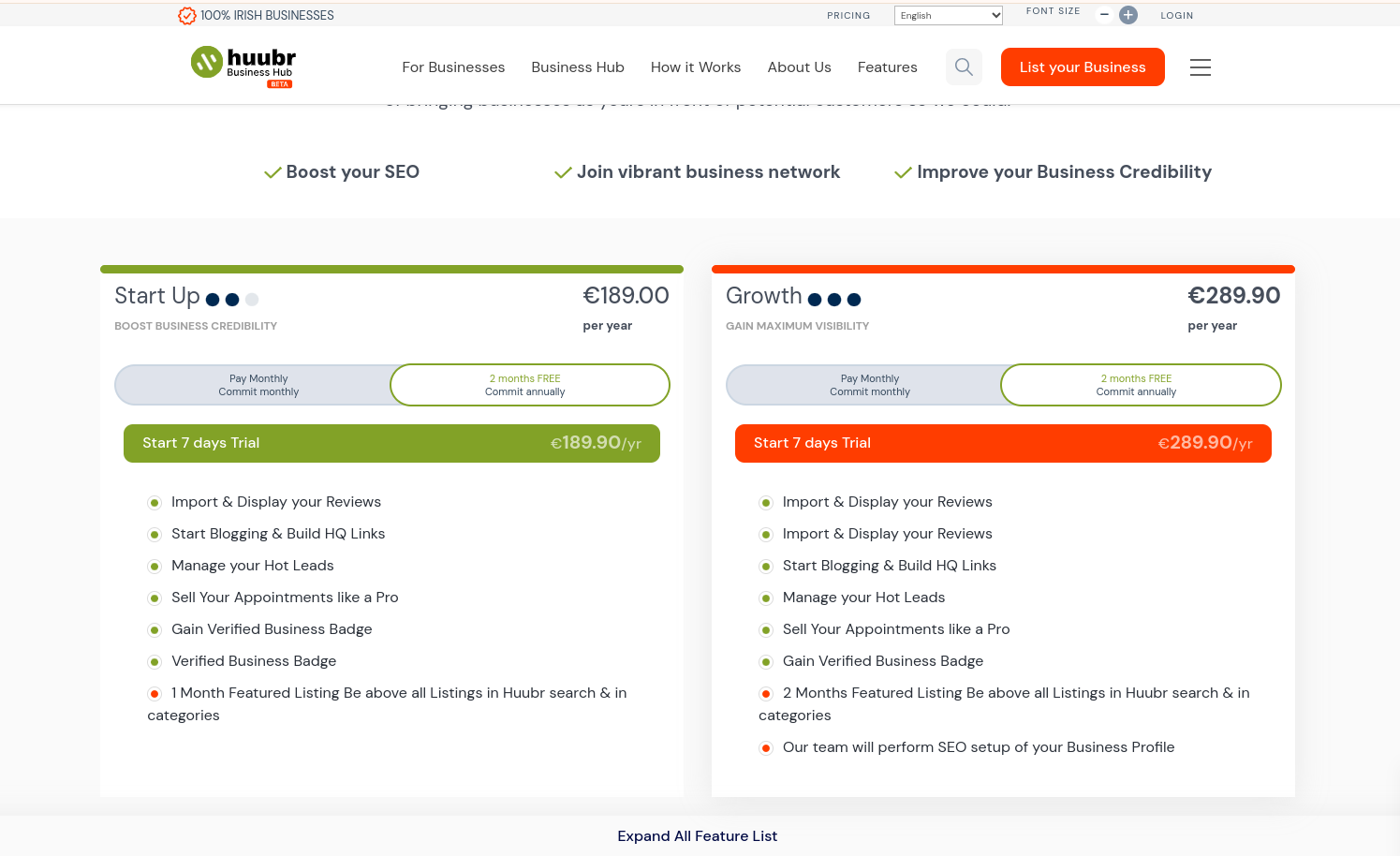This screenshot has width=1400, height=856.
Task: Open How it Works page
Action: (x=696, y=67)
